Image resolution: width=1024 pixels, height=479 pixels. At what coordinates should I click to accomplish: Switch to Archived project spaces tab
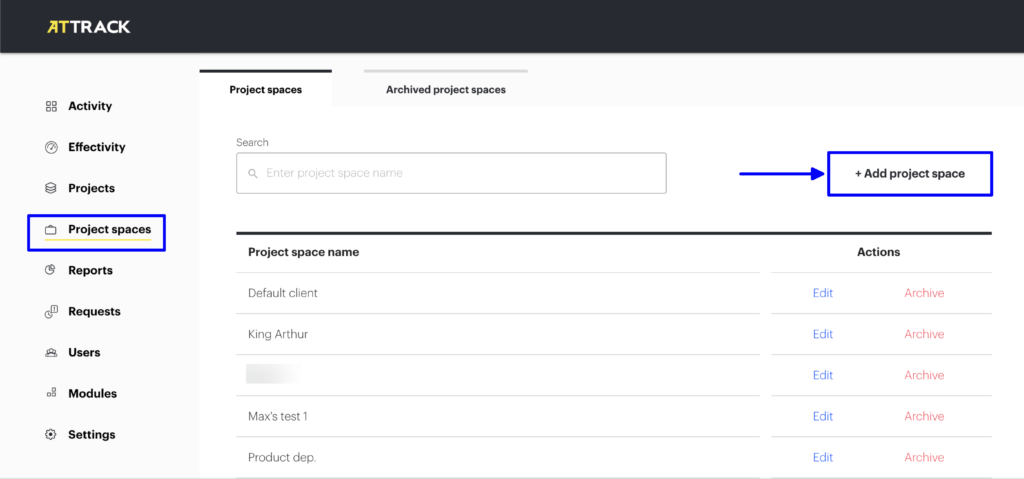coord(446,90)
